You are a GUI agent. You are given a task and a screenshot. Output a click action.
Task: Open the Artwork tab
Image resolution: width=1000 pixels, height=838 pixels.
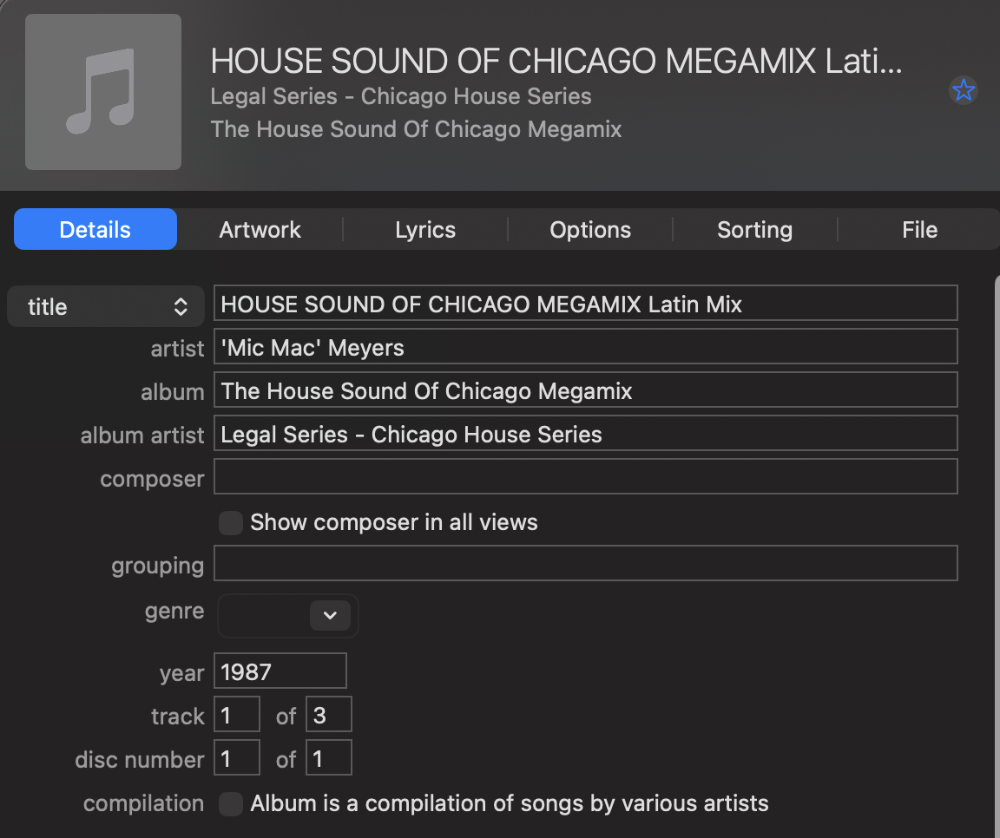pos(260,230)
